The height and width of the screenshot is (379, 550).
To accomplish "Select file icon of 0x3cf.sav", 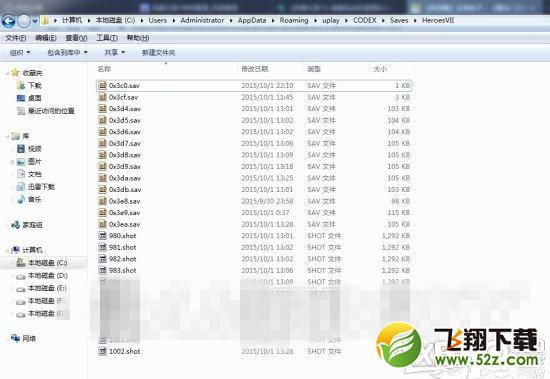I will [102, 97].
